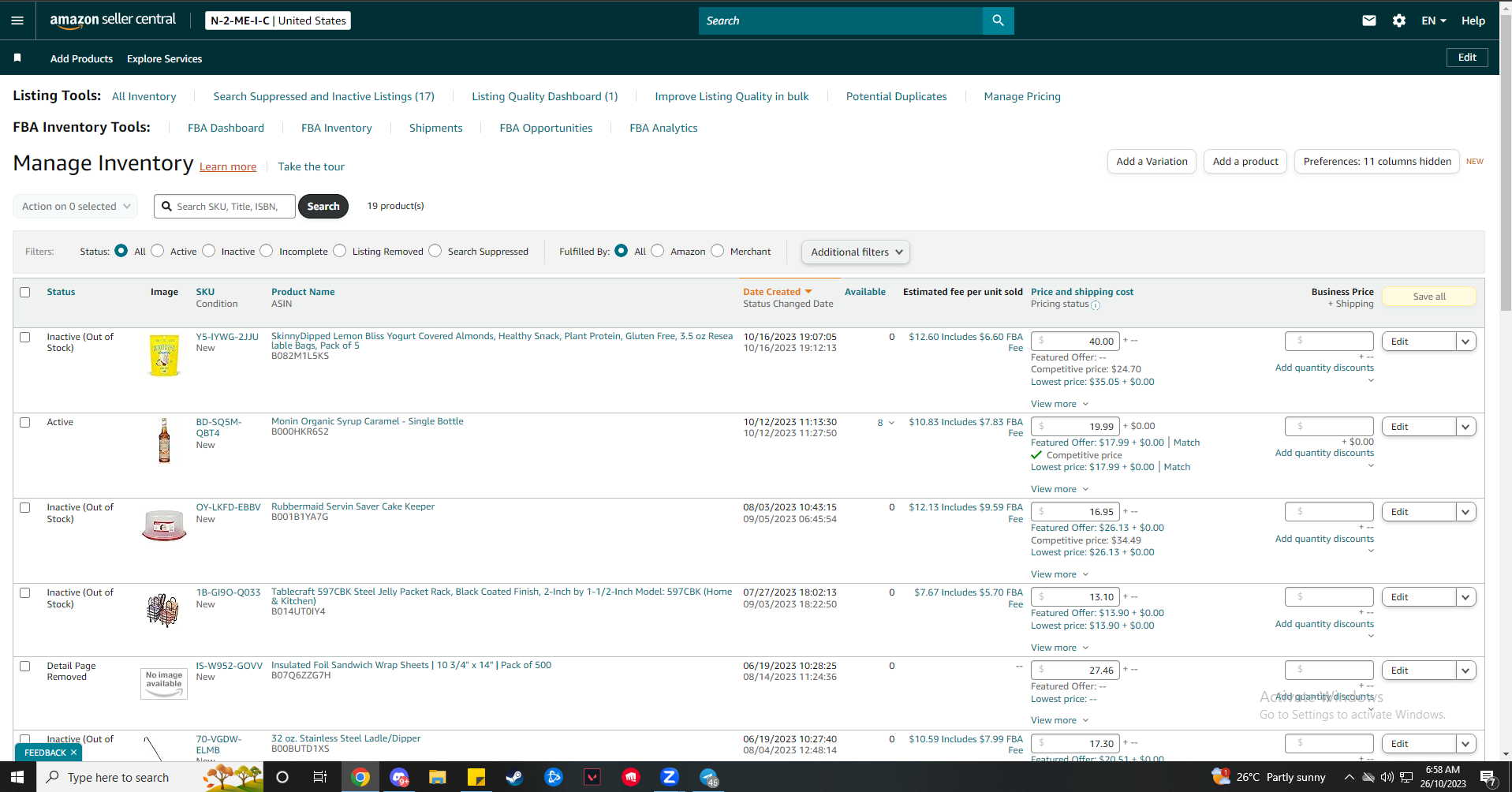Open the Action on 0 selected dropdown

[76, 206]
